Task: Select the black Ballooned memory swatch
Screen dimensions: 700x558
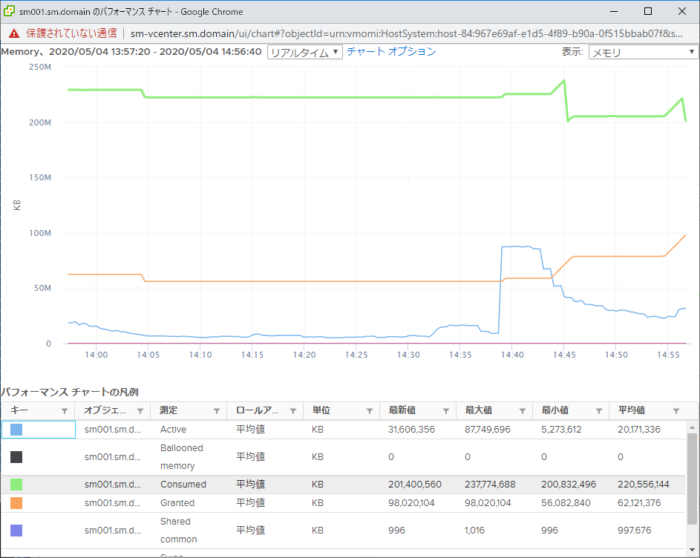Action: [16, 457]
